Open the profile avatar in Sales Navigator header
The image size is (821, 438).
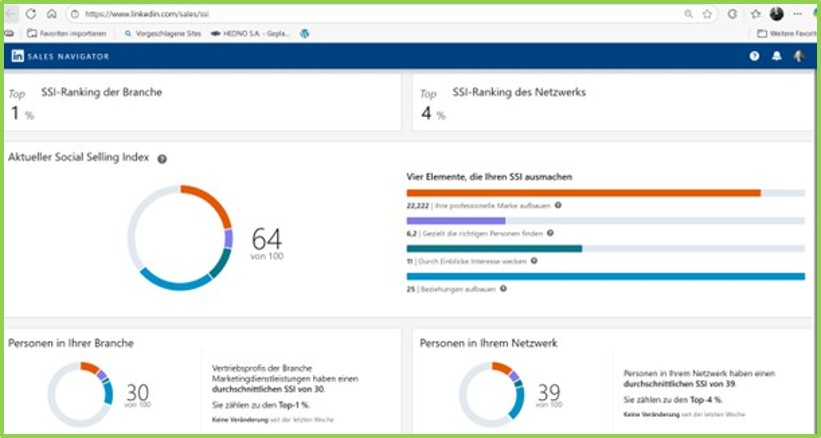(799, 56)
